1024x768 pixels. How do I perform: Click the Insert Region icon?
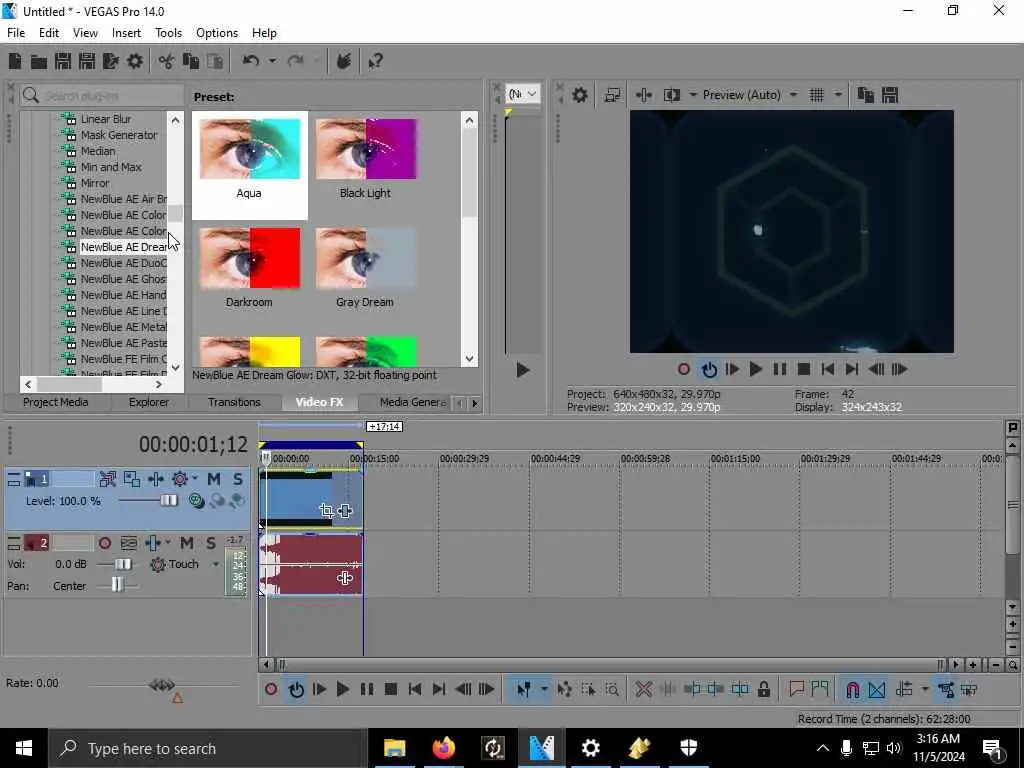point(820,689)
